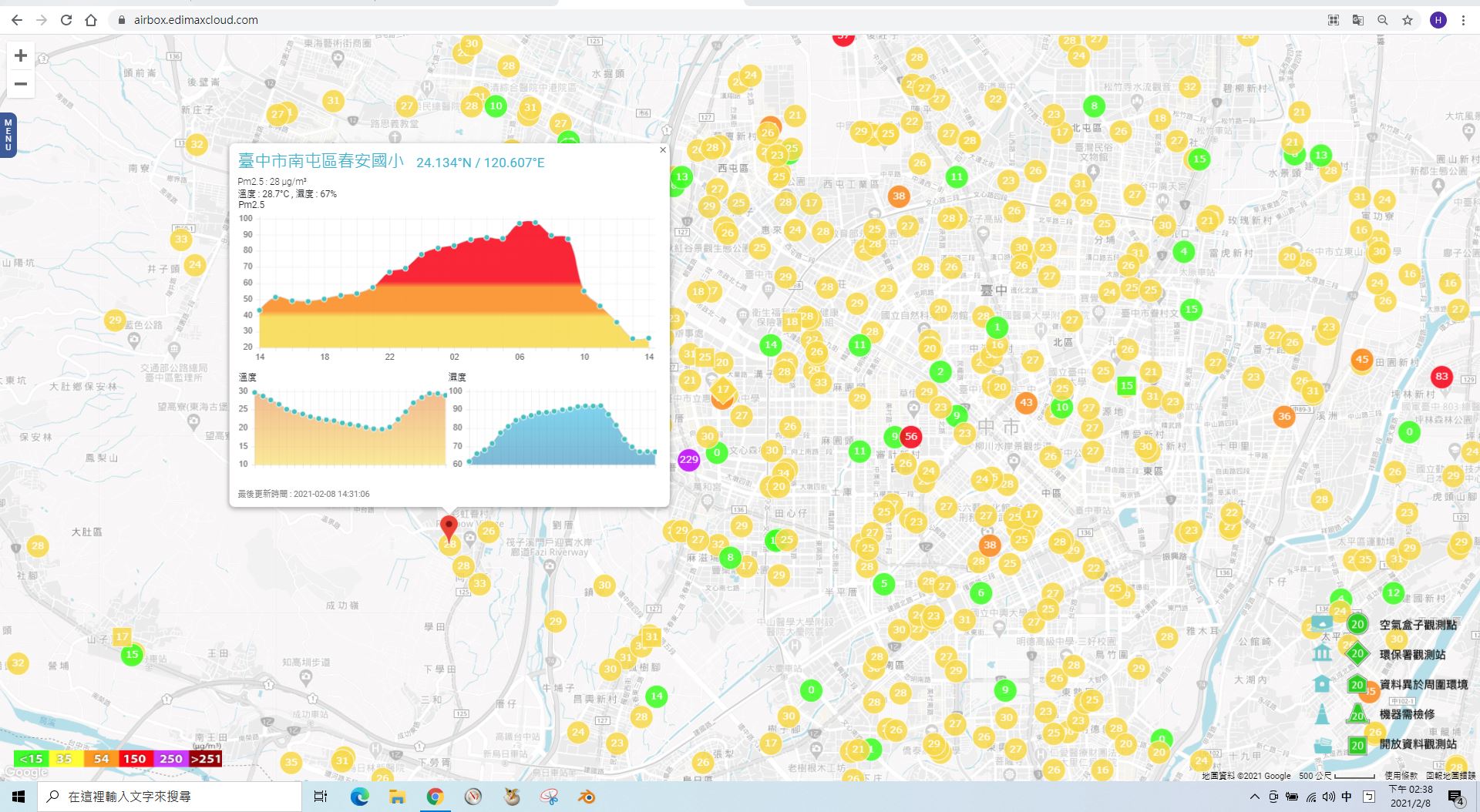1480x812 pixels.
Task: Open File Explorer from the taskbar
Action: [397, 797]
